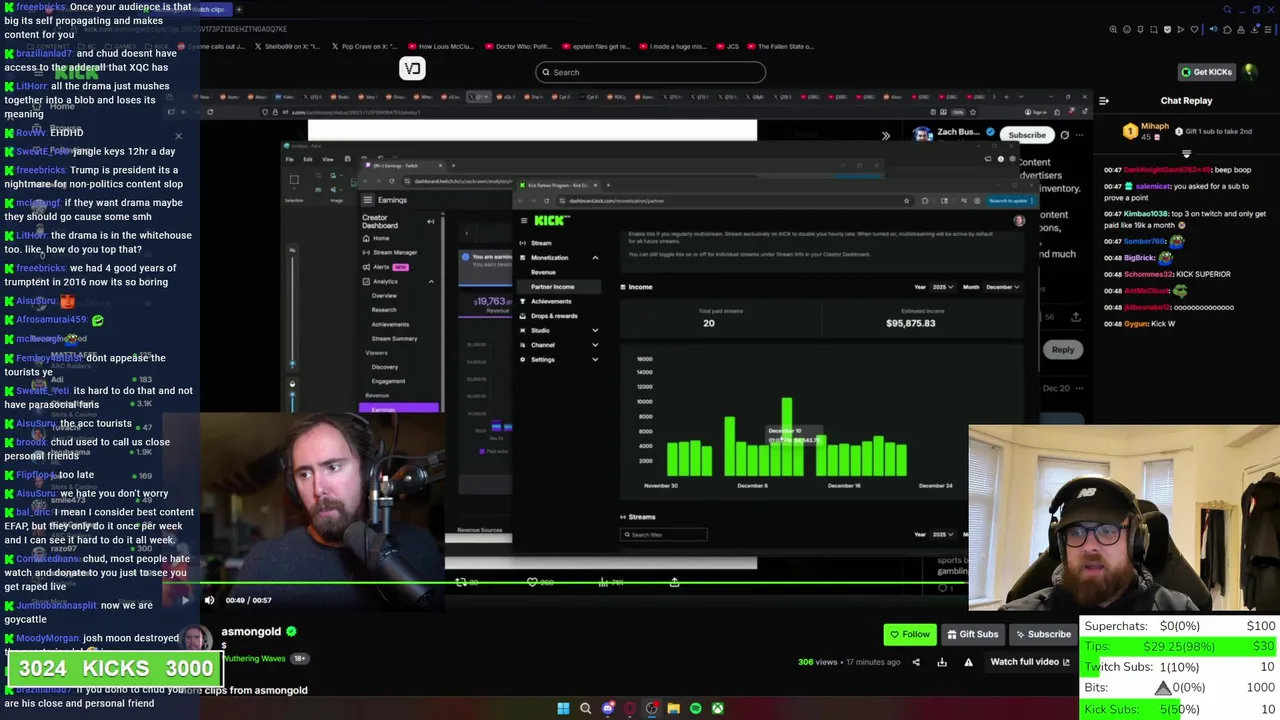1280x720 pixels.
Task: Select Earnings in Twitch sidebar
Action: [x=398, y=408]
